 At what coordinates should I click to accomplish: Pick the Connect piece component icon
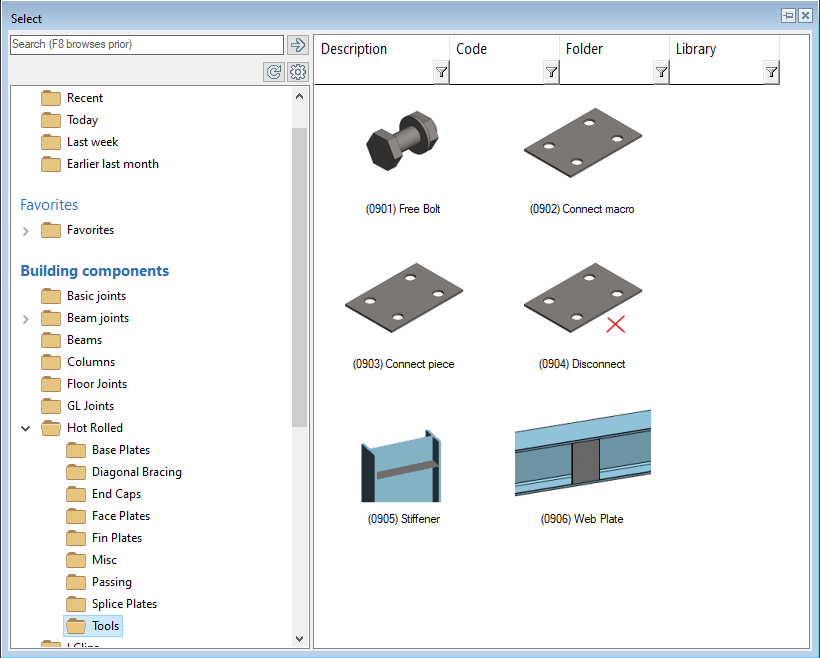[x=403, y=302]
